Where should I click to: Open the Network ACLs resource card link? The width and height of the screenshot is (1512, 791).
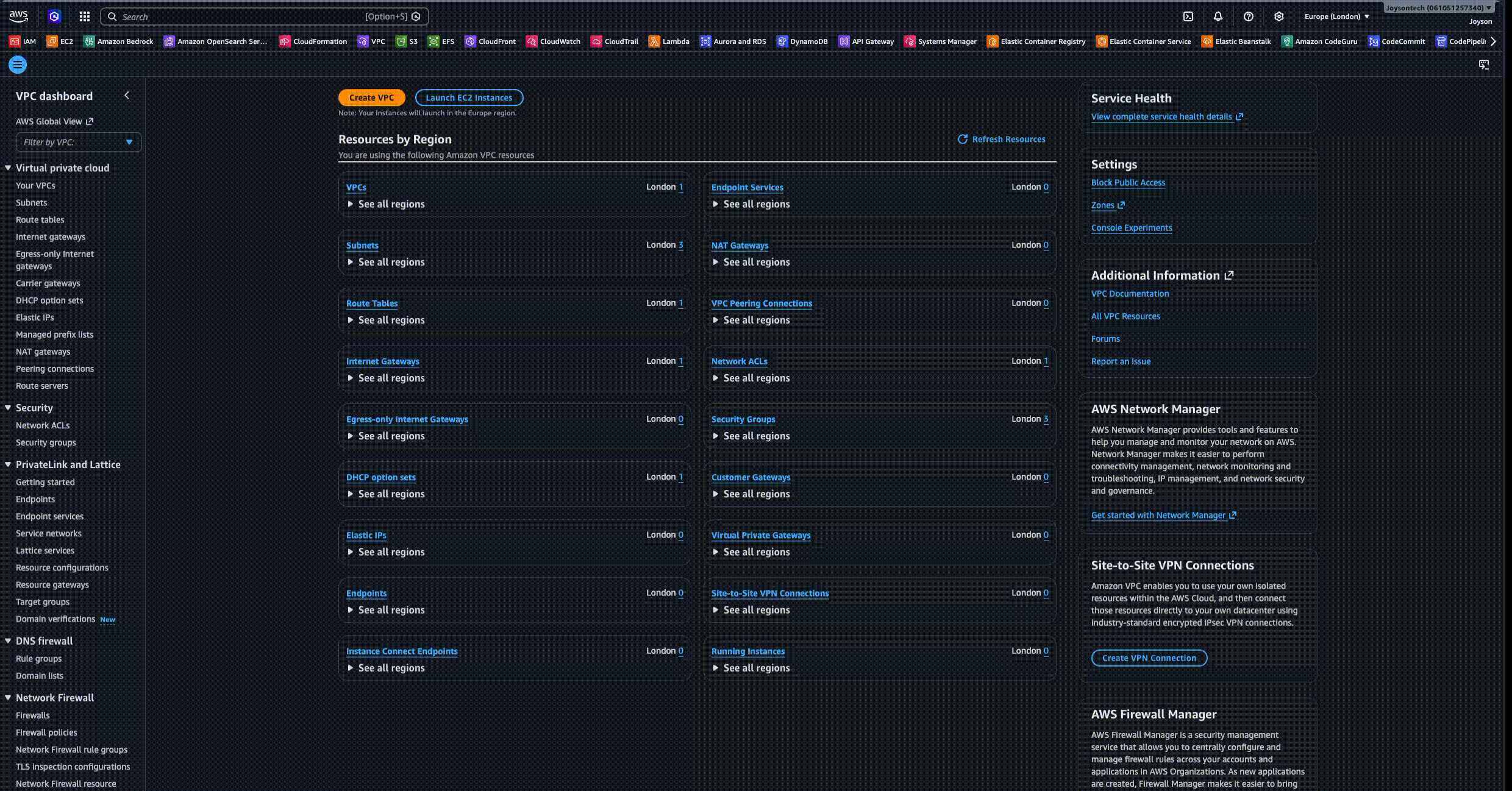739,361
